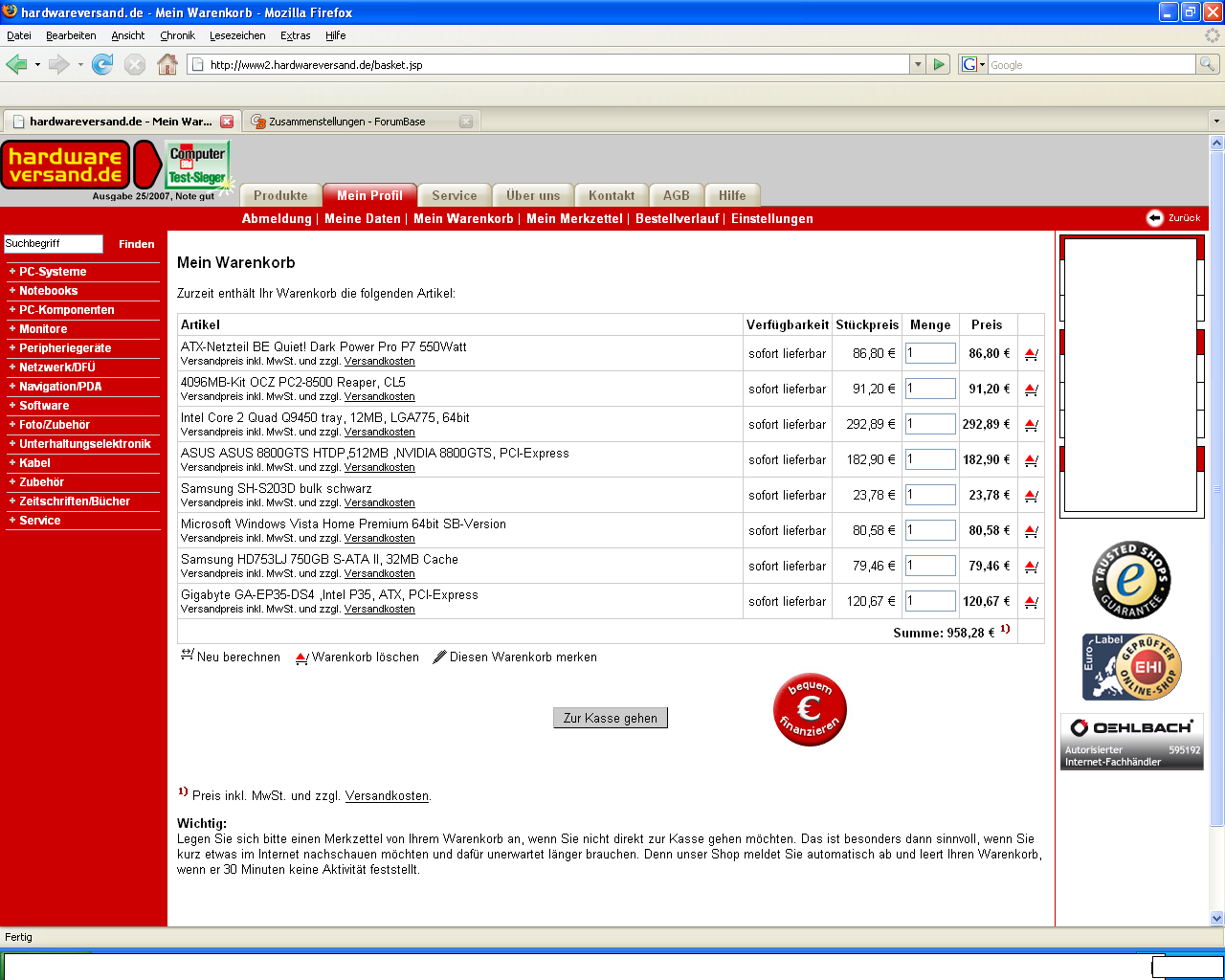
Task: Expand the Software category
Action: [x=44, y=406]
